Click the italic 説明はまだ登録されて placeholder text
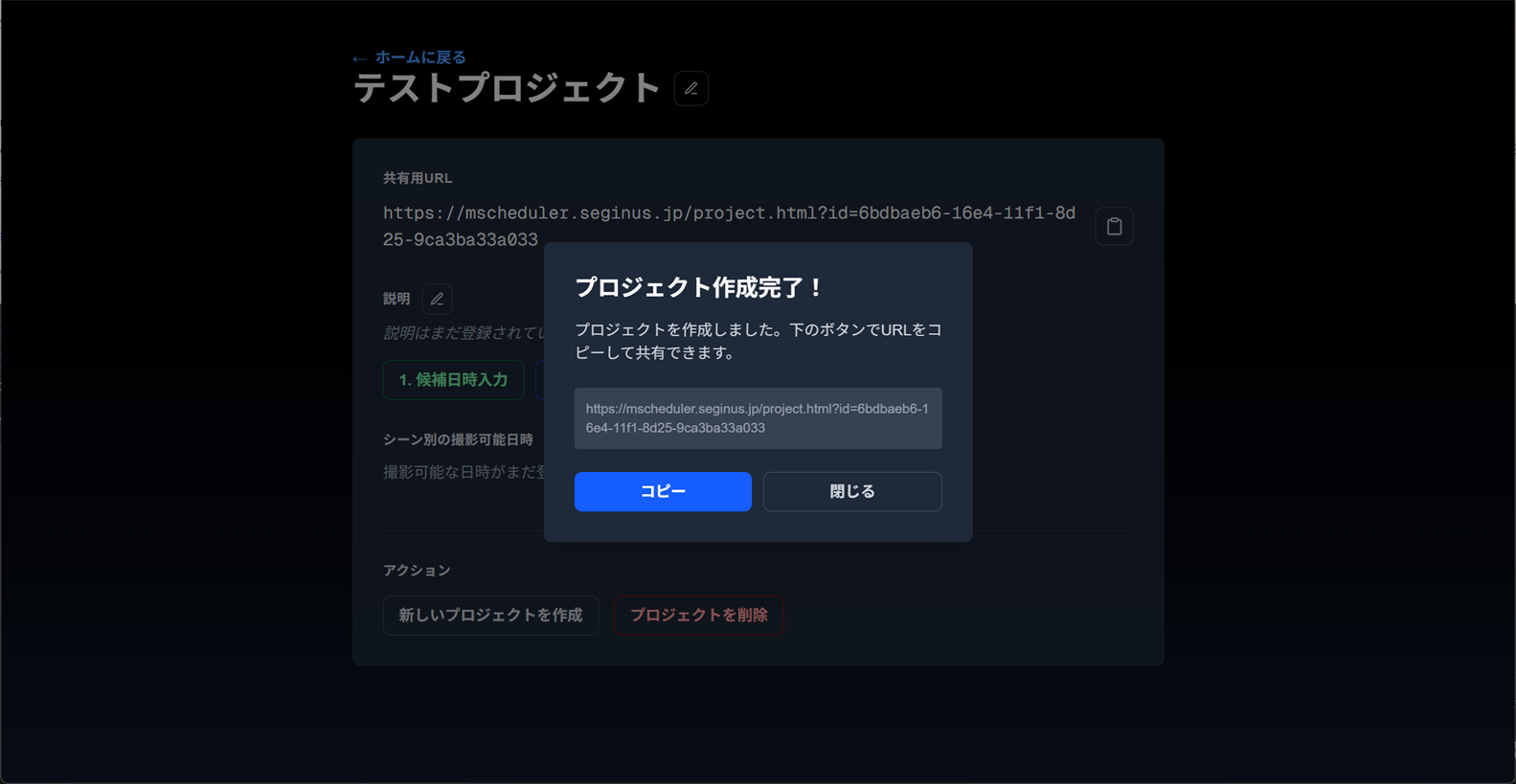 pyautogui.click(x=464, y=333)
